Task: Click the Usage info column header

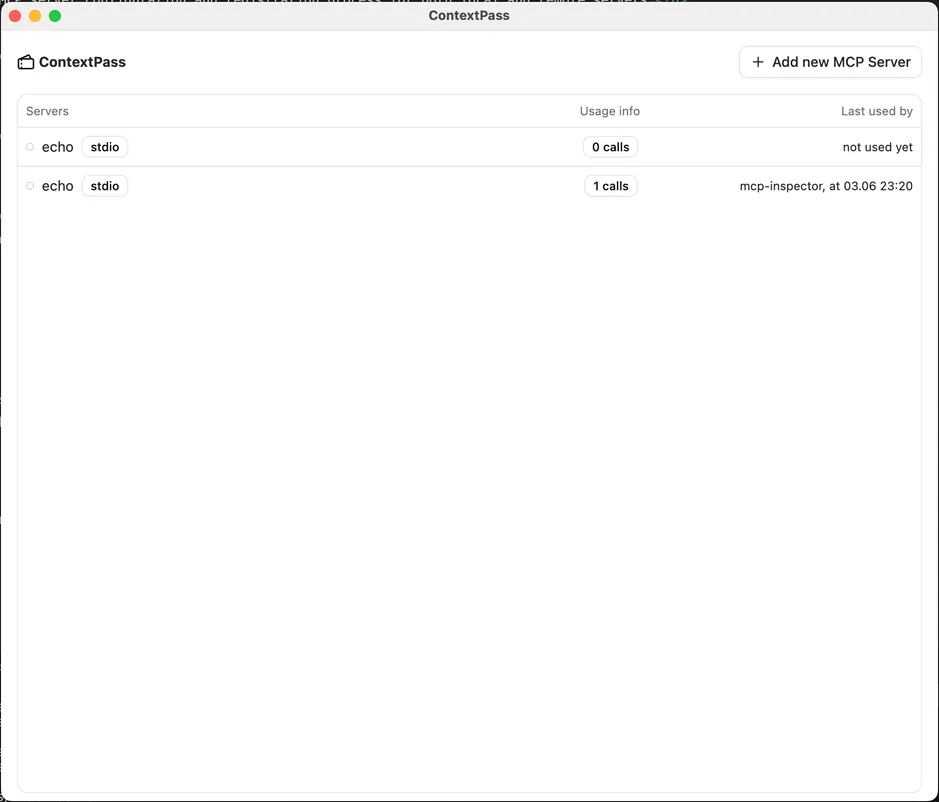Action: (x=609, y=111)
